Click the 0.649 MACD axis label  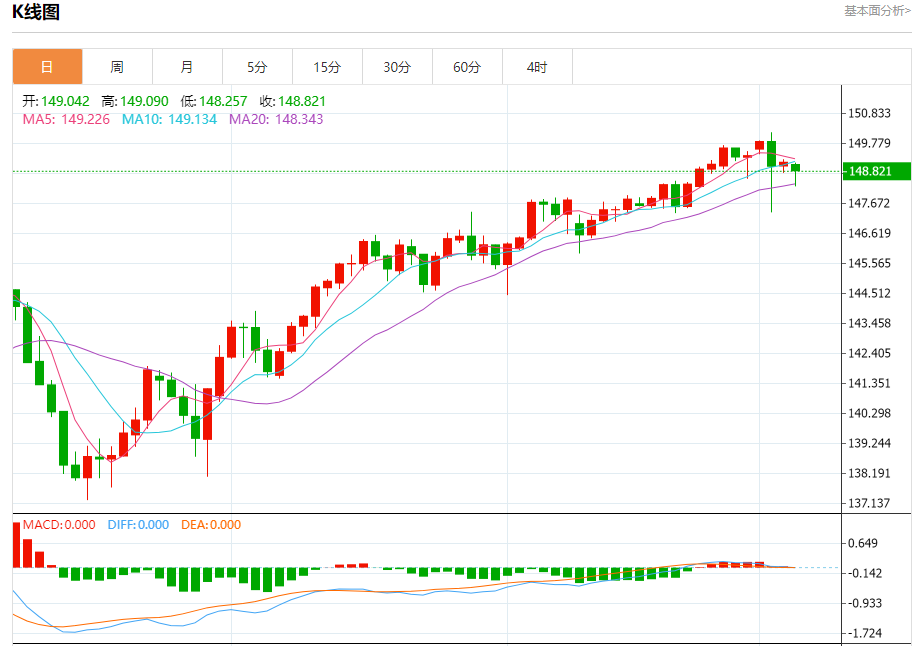tap(863, 543)
